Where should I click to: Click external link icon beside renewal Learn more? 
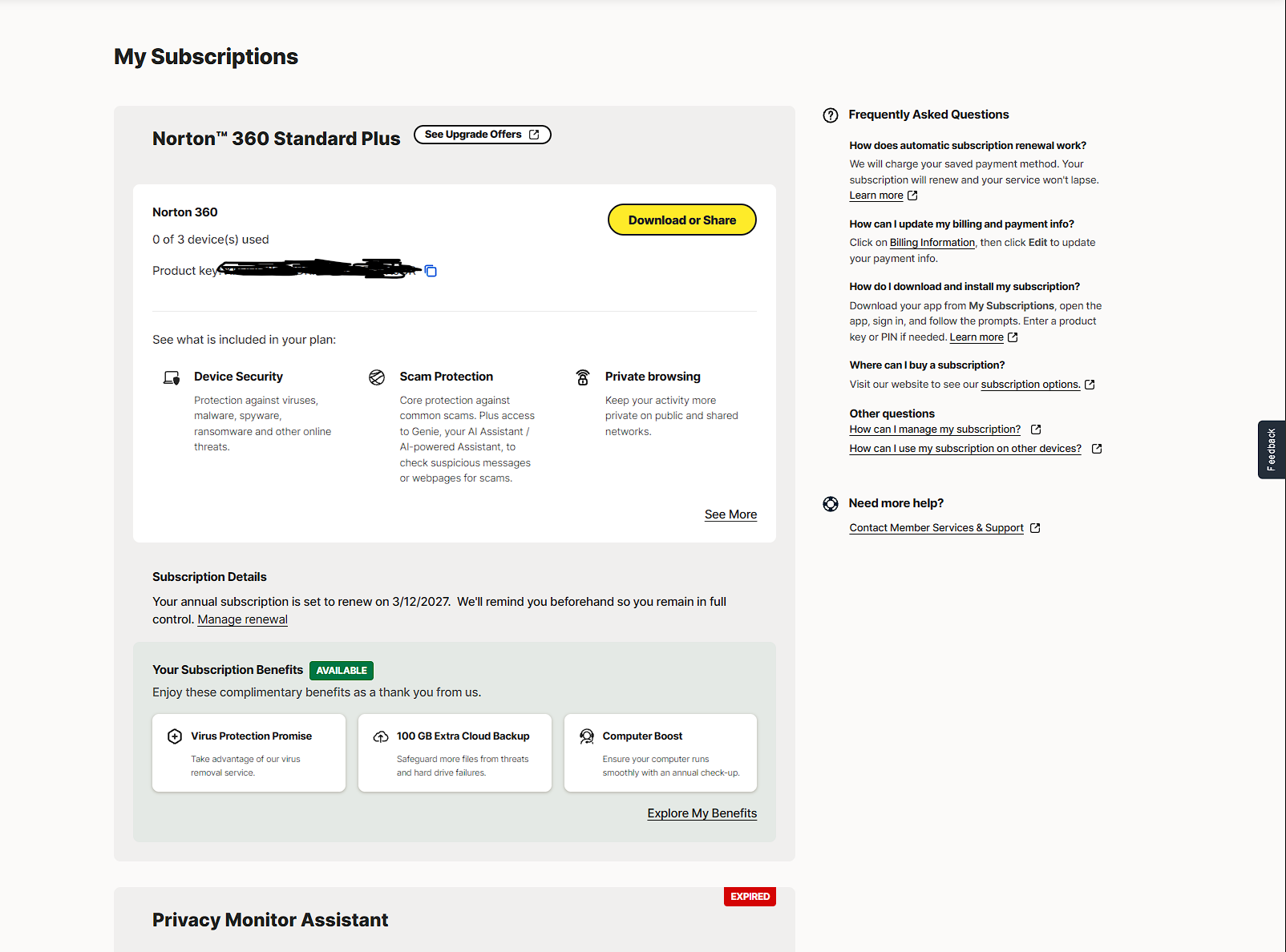point(912,196)
